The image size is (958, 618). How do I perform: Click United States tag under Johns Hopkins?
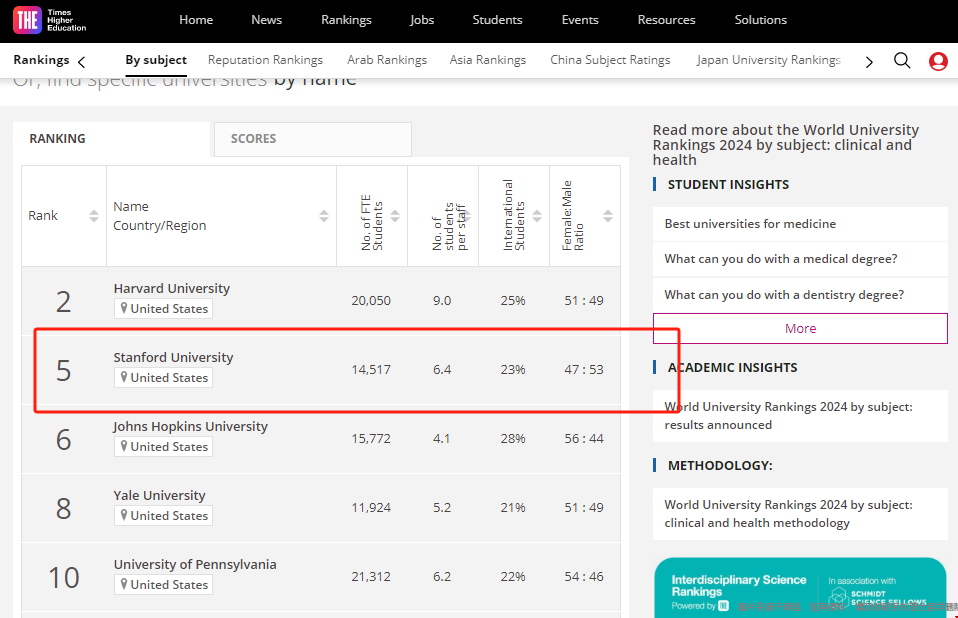click(x=163, y=447)
